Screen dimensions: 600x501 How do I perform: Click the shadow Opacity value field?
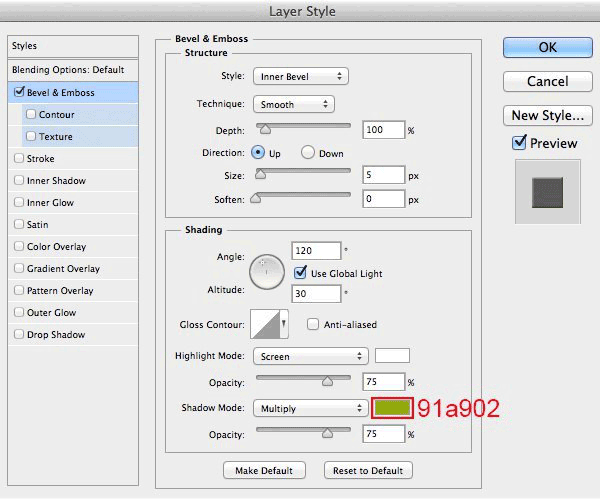[383, 434]
